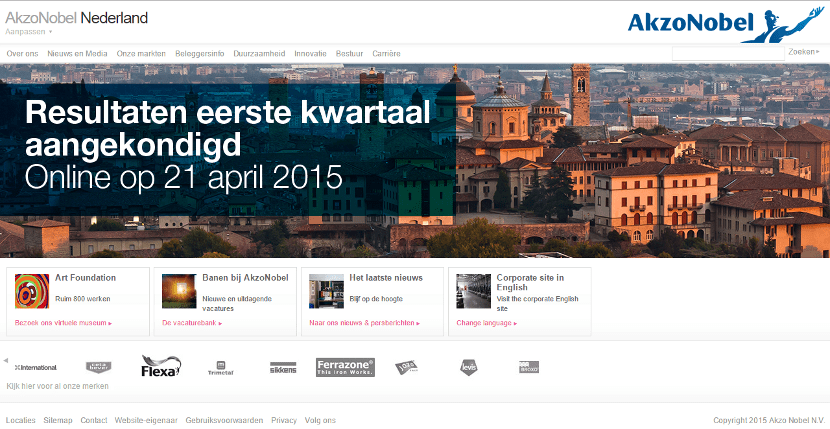Open the Corporate site in English thumbnail
This screenshot has height=429, width=830.
click(x=473, y=291)
